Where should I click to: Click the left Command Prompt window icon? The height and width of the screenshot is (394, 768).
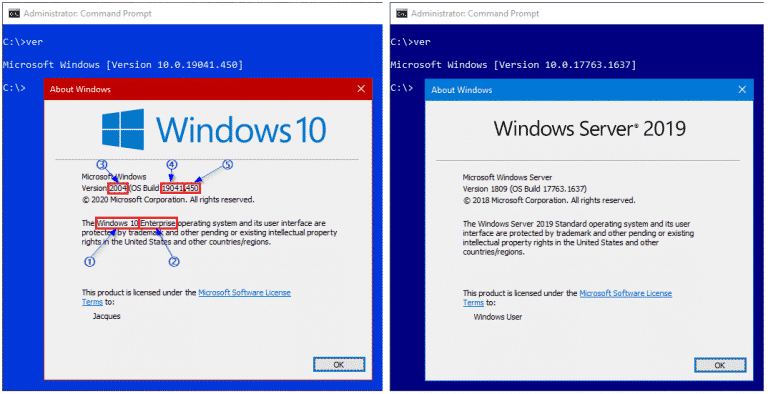(14, 14)
